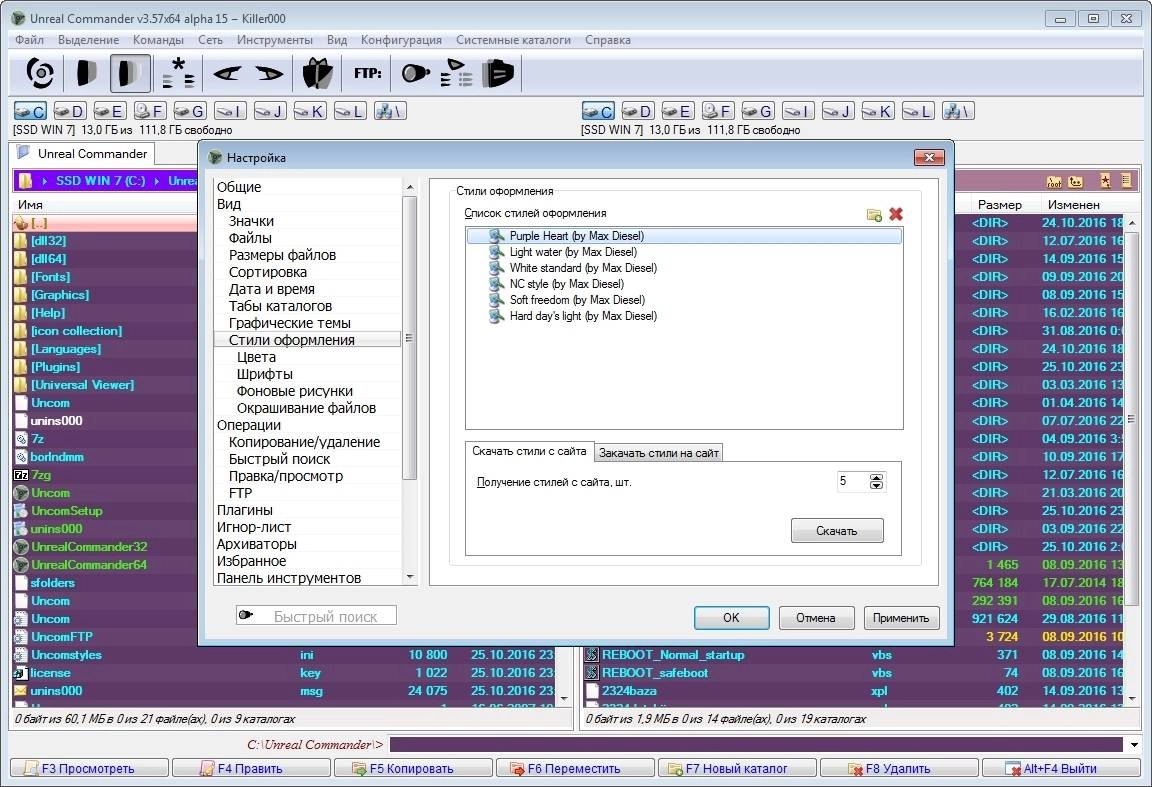The width and height of the screenshot is (1152, 787).
Task: Click settings tree scrollbar down arrow
Action: (410, 578)
